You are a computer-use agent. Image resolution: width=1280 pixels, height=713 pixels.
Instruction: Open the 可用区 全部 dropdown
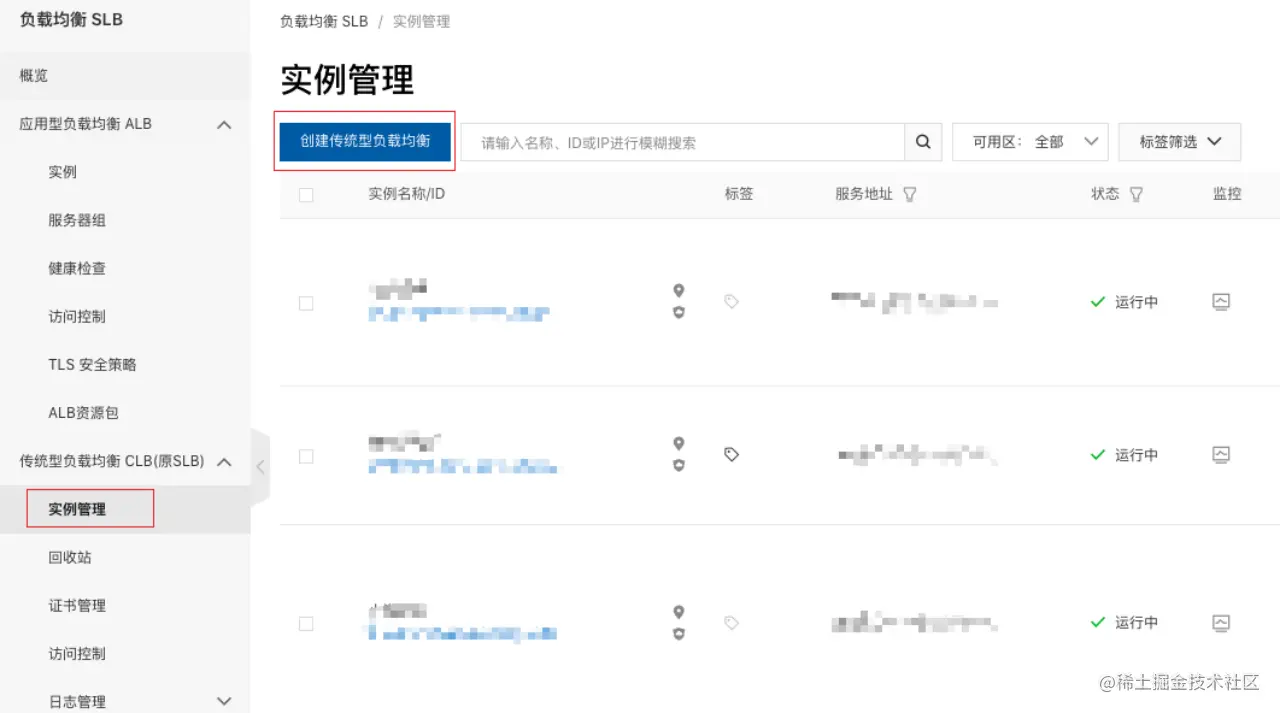click(1030, 142)
